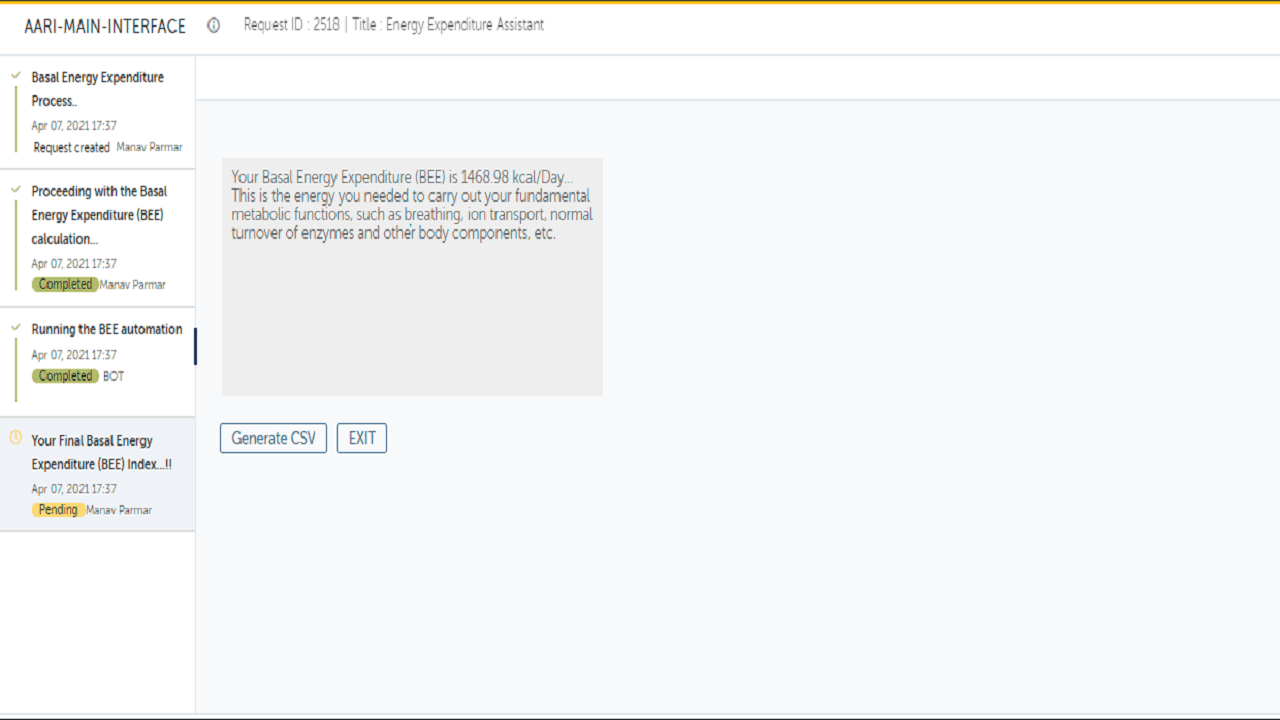Open the Basal Energy Expenditure Process step
The image size is (1280, 720).
[x=97, y=112]
